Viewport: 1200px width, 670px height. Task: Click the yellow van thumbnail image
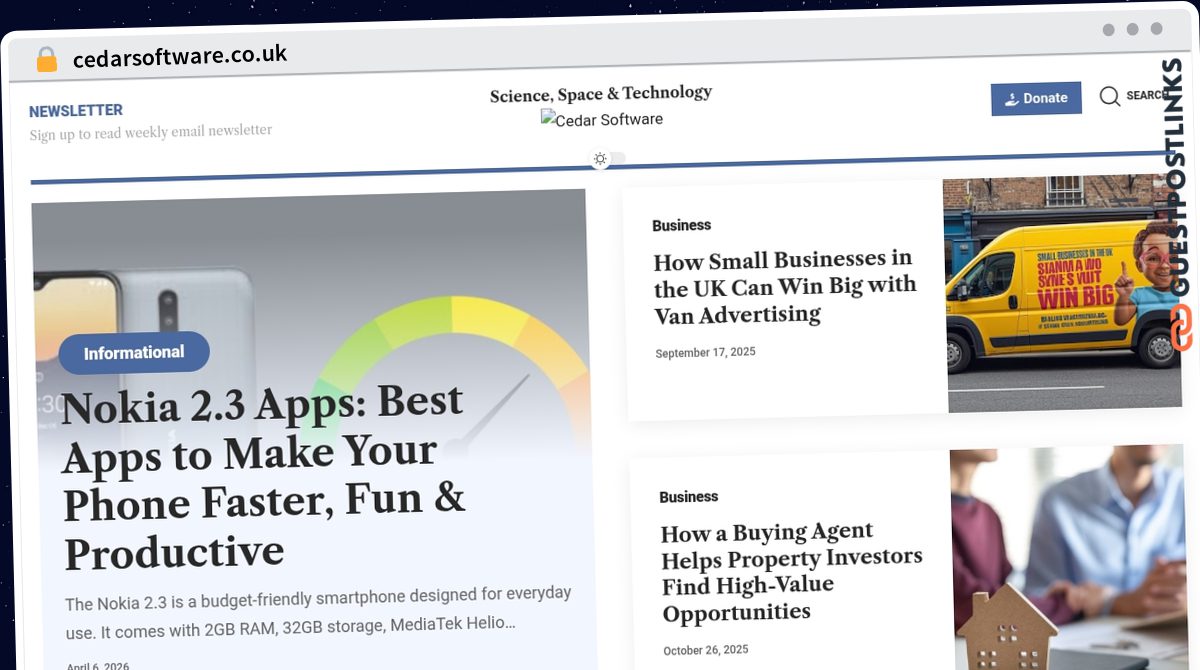(1061, 292)
